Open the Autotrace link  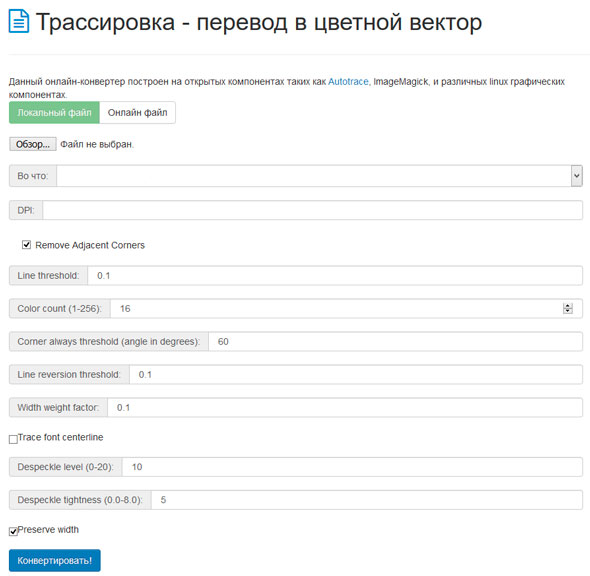point(348,82)
